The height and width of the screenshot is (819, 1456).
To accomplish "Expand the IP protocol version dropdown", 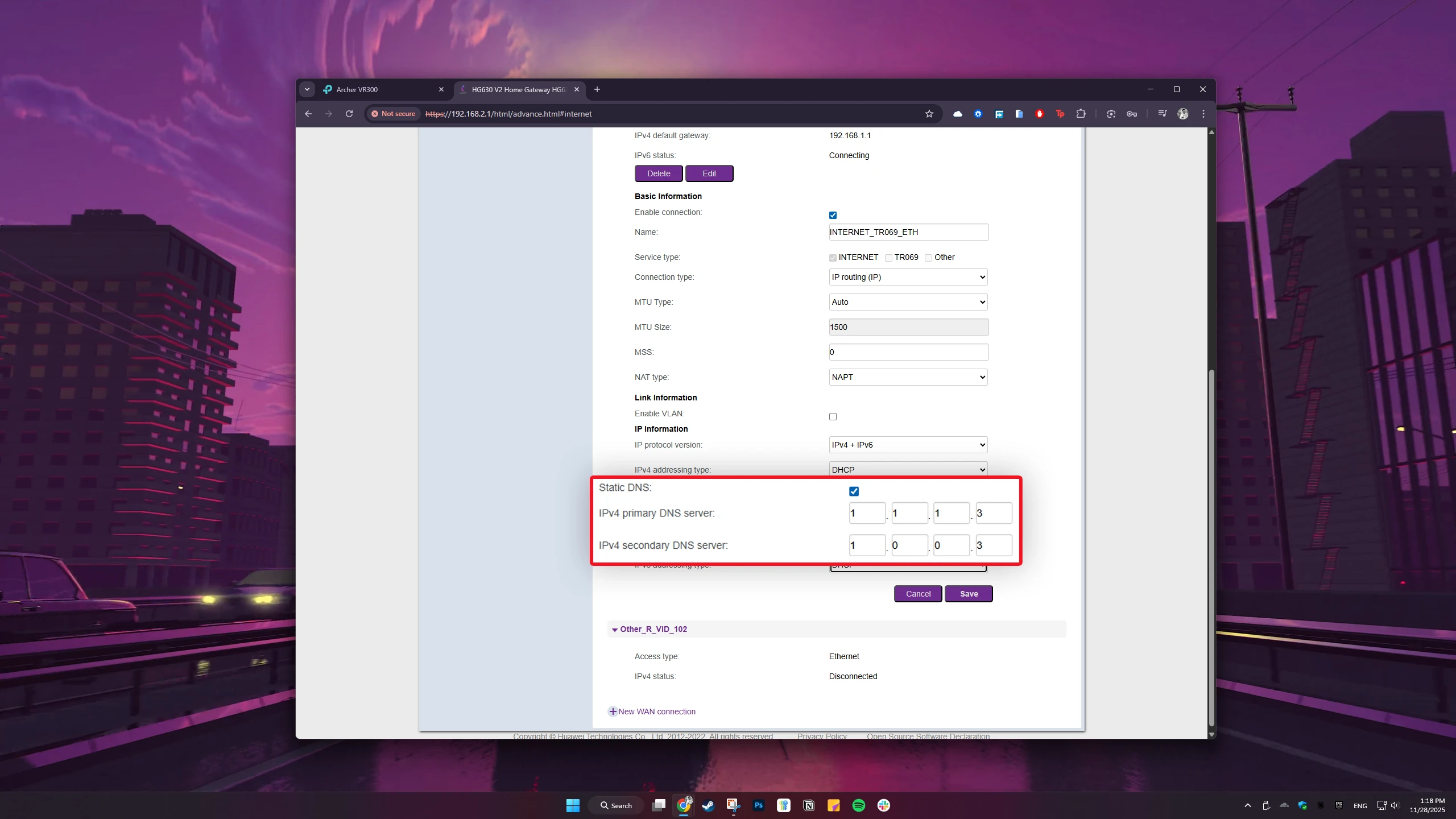I will [908, 445].
